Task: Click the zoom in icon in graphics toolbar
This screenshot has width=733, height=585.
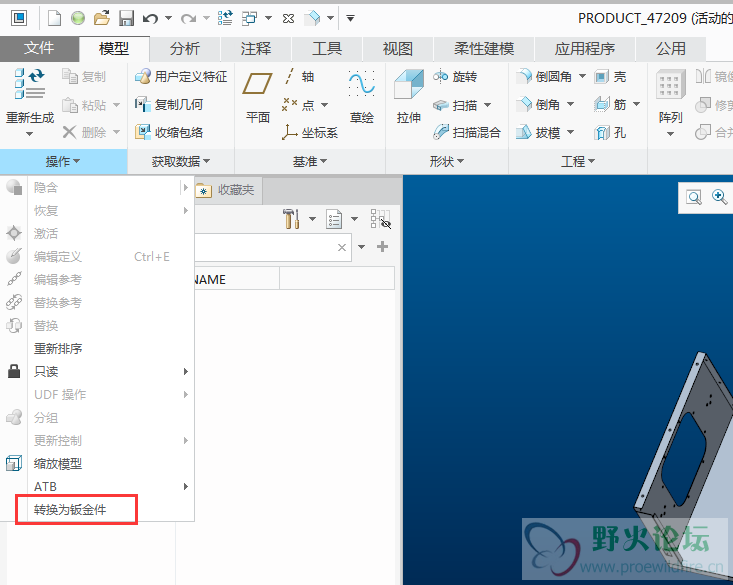Action: (719, 197)
